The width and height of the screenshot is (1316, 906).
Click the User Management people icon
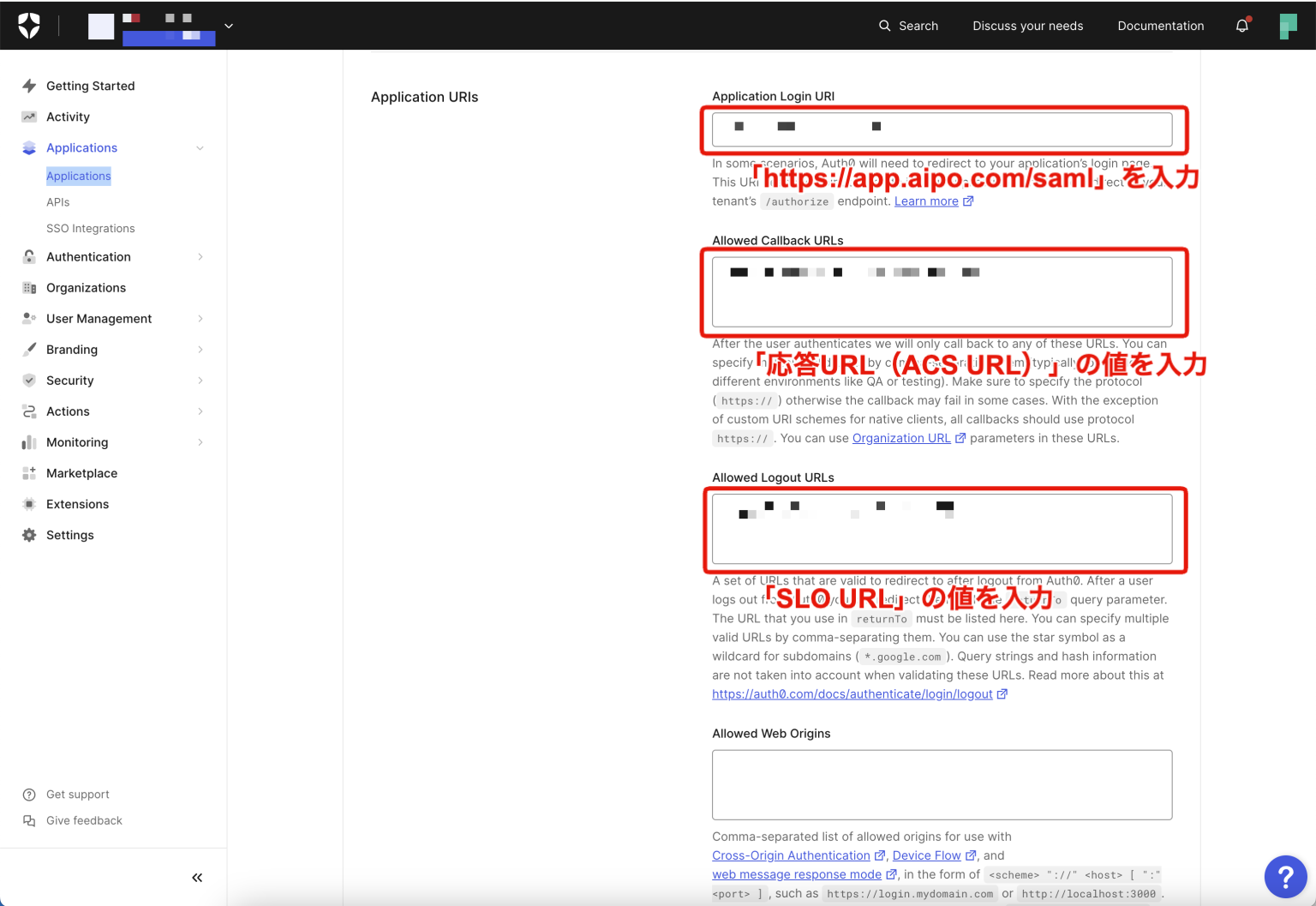(x=29, y=318)
